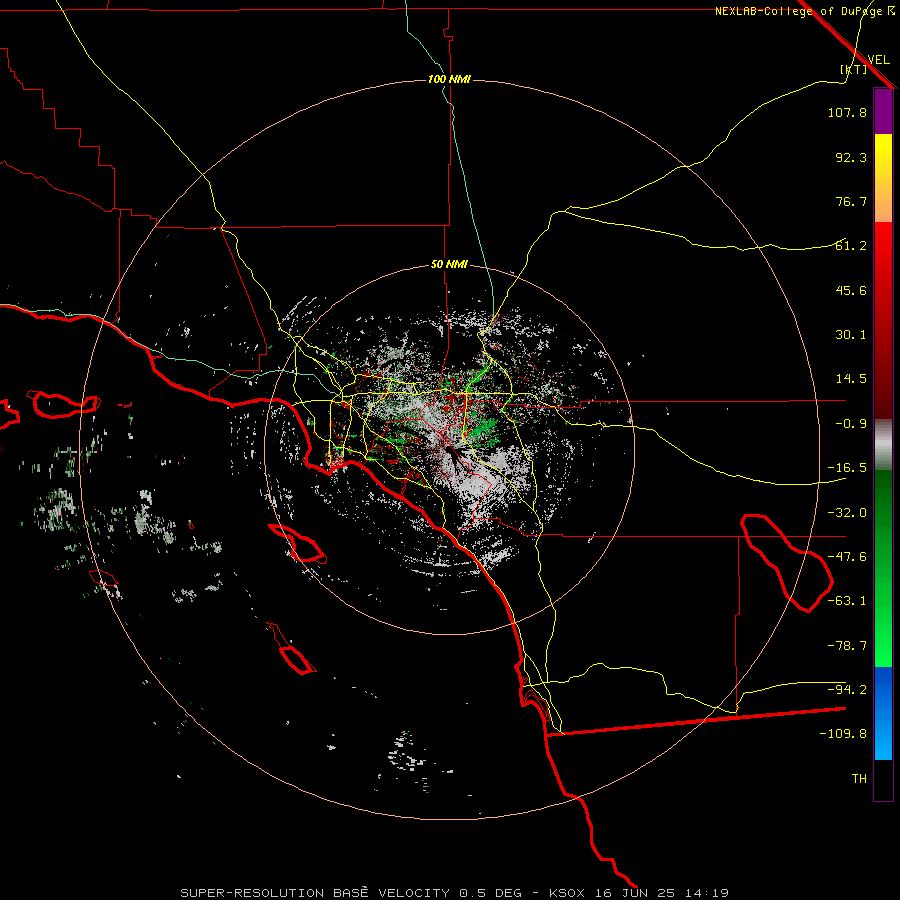Viewport: 900px width, 900px height.
Task: Click the [KT] units label
Action: pyautogui.click(x=854, y=69)
